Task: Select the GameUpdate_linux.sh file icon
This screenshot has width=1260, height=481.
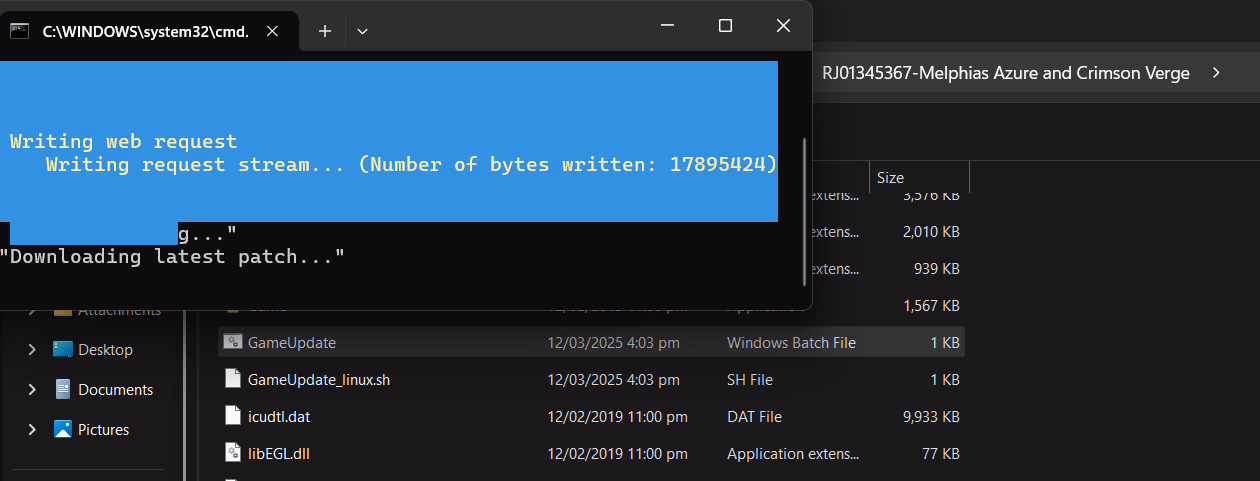Action: (x=233, y=379)
